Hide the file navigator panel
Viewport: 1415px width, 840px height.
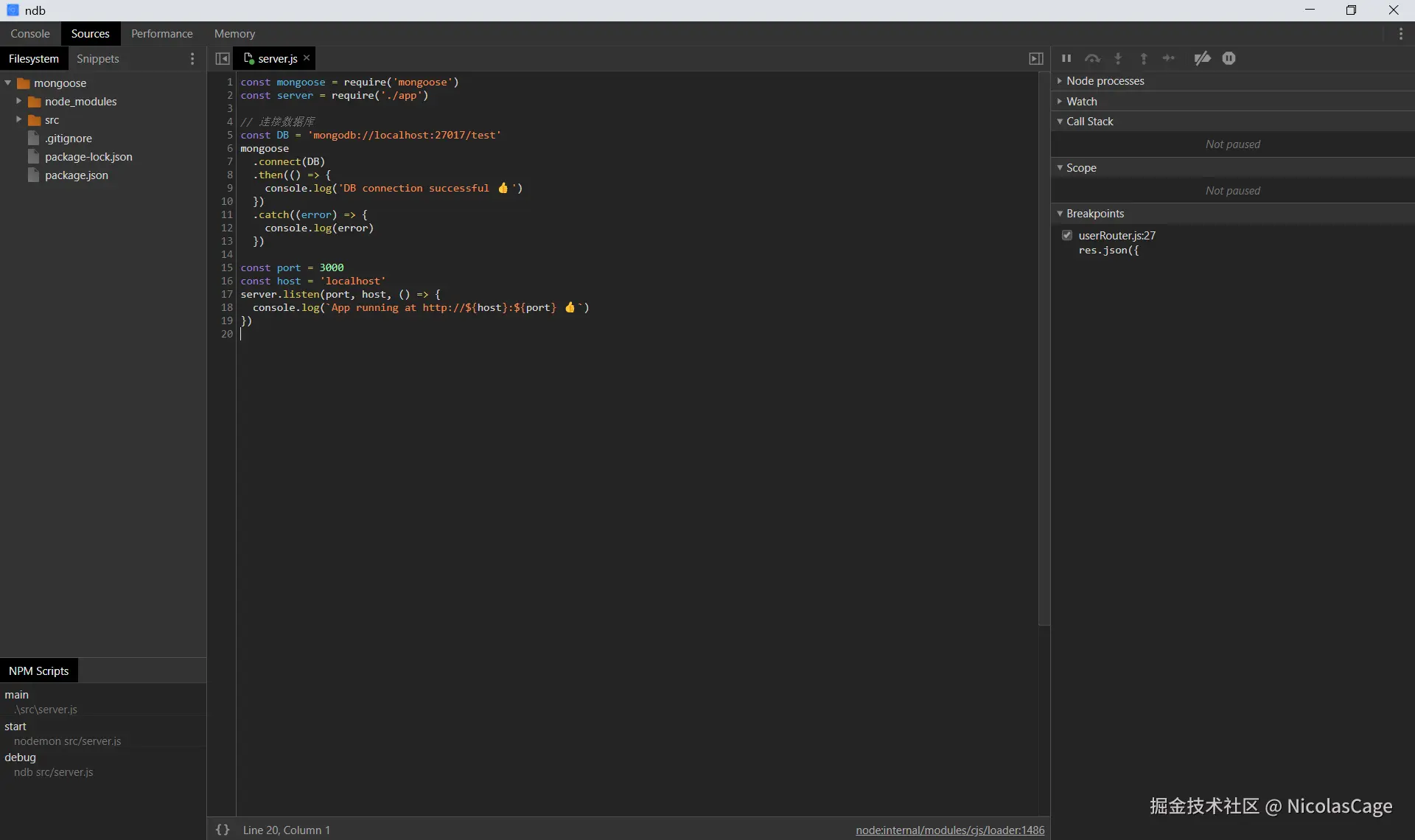click(223, 58)
